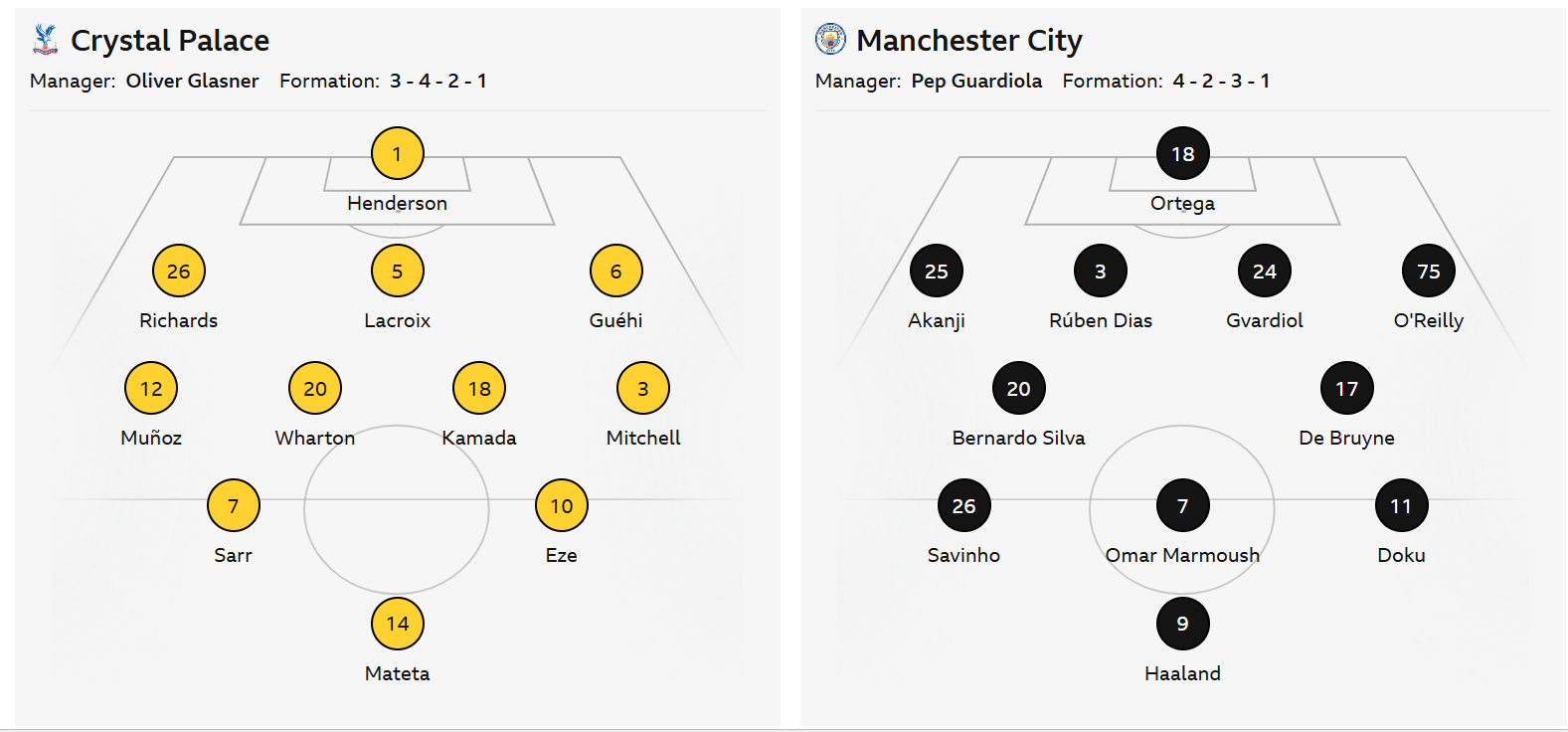Select Henderson's number 1 shirt circle

398,154
